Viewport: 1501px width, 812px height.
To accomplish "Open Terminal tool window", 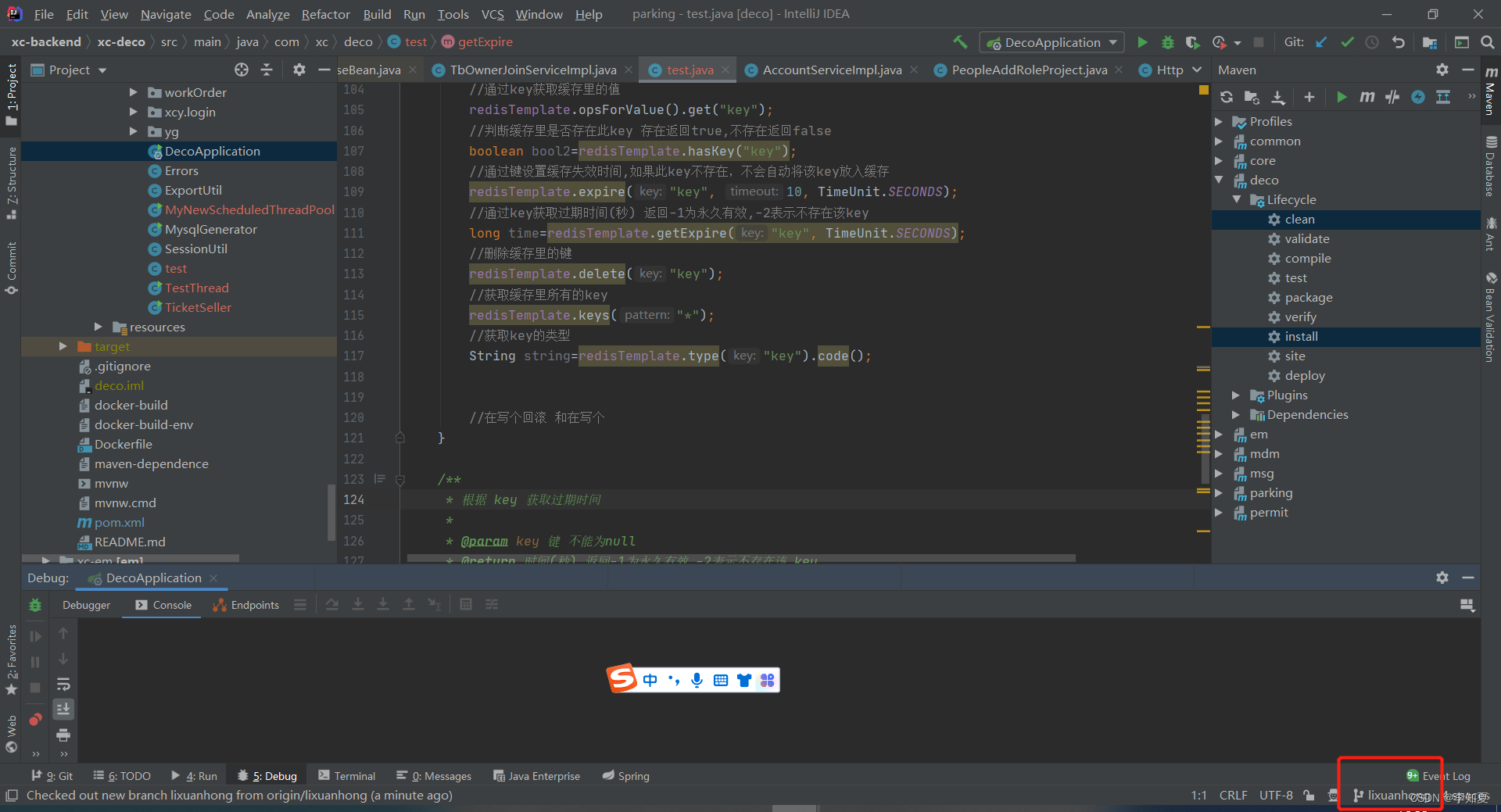I will (x=346, y=776).
